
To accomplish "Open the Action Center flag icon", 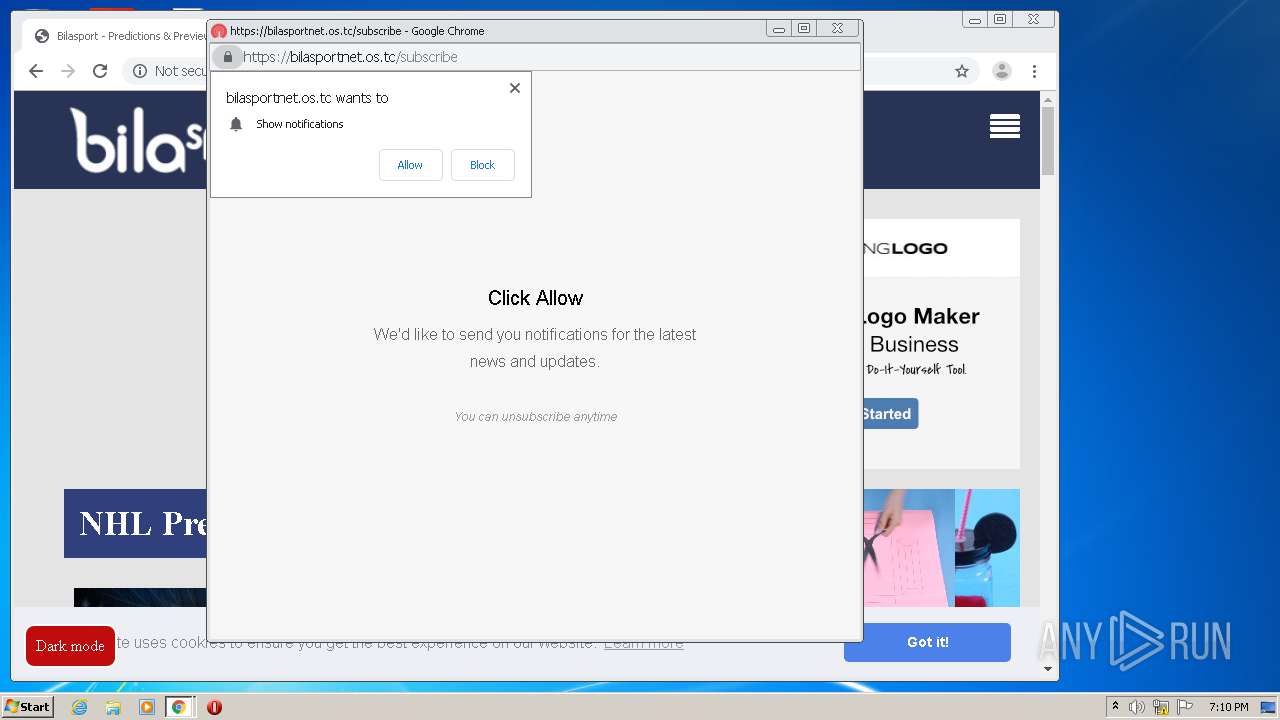I will (1185, 707).
